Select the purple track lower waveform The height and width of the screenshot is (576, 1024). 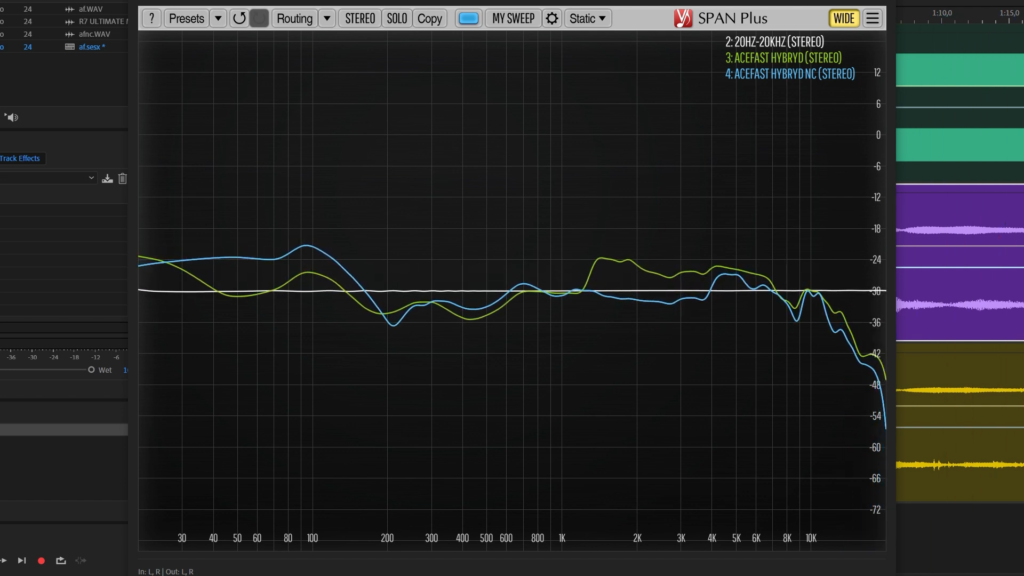[959, 304]
